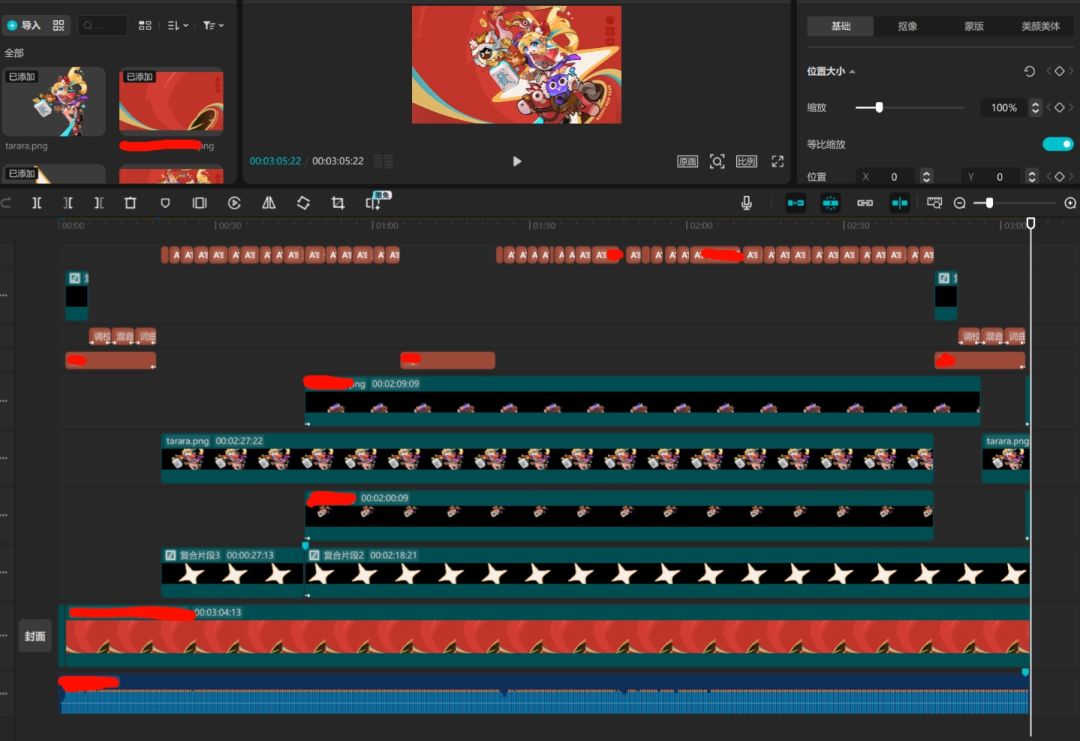Switch to the 抠像 tab
This screenshot has width=1080, height=741.
(907, 26)
